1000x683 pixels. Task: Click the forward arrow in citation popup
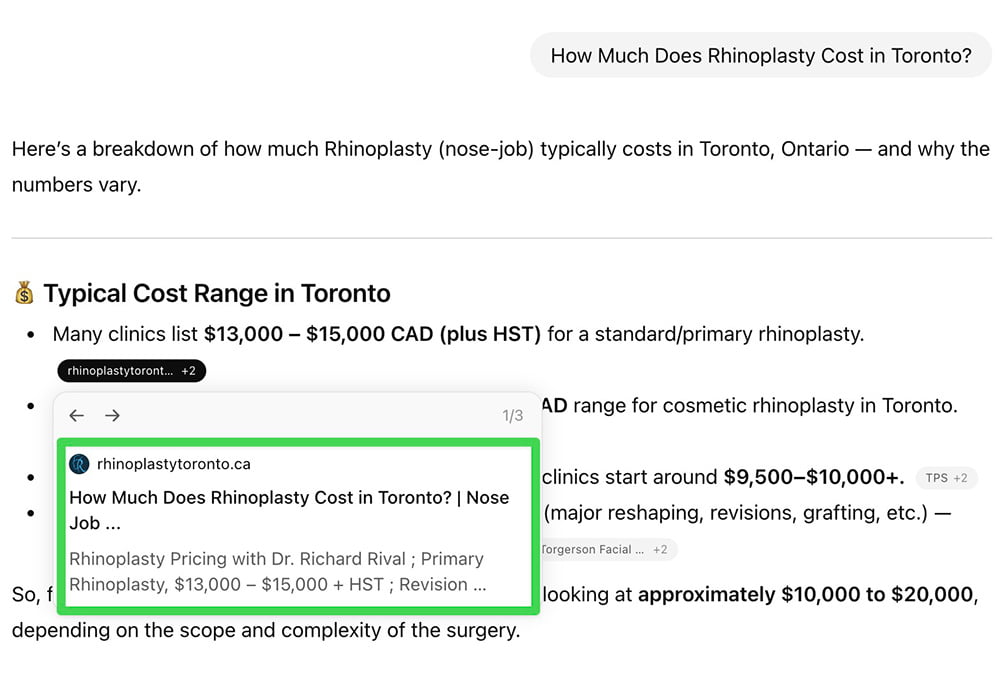112,416
